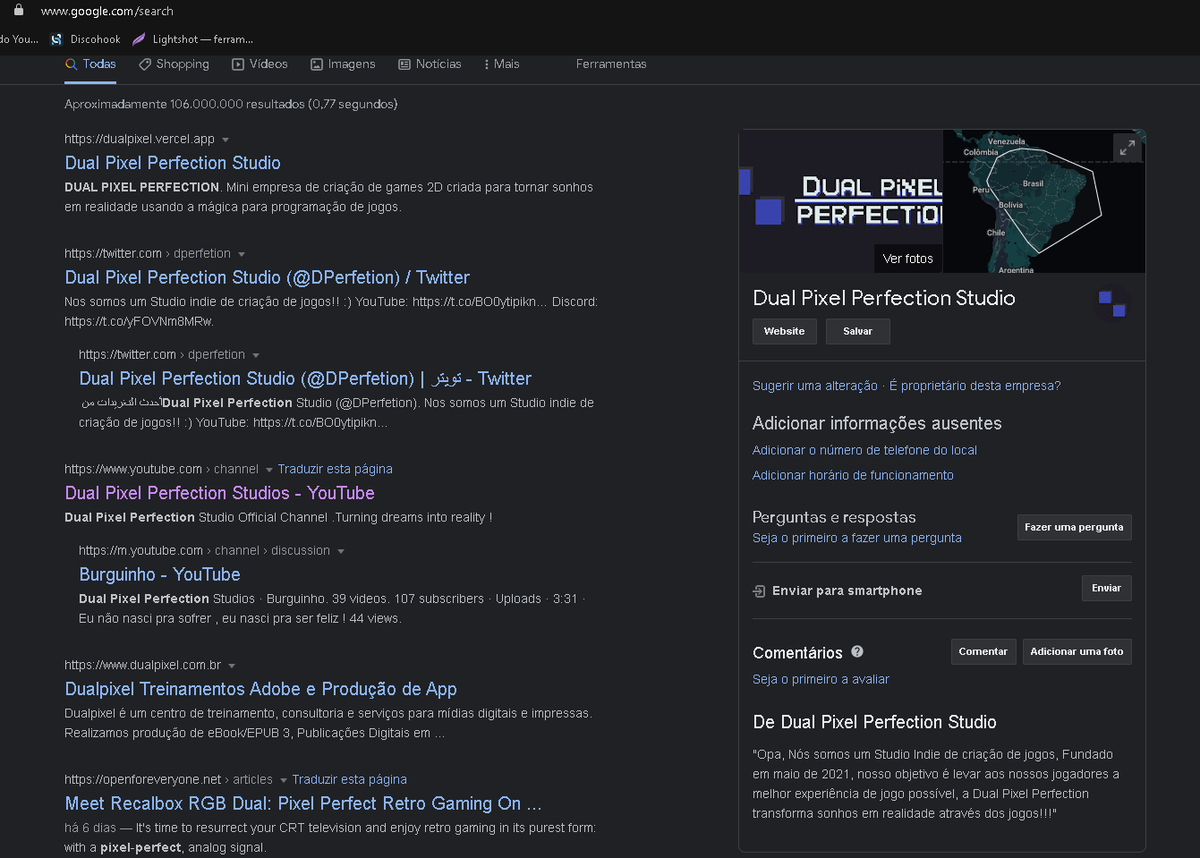Click Traduzir esta página on the openforeveryone result
The image size is (1200, 858).
click(349, 780)
